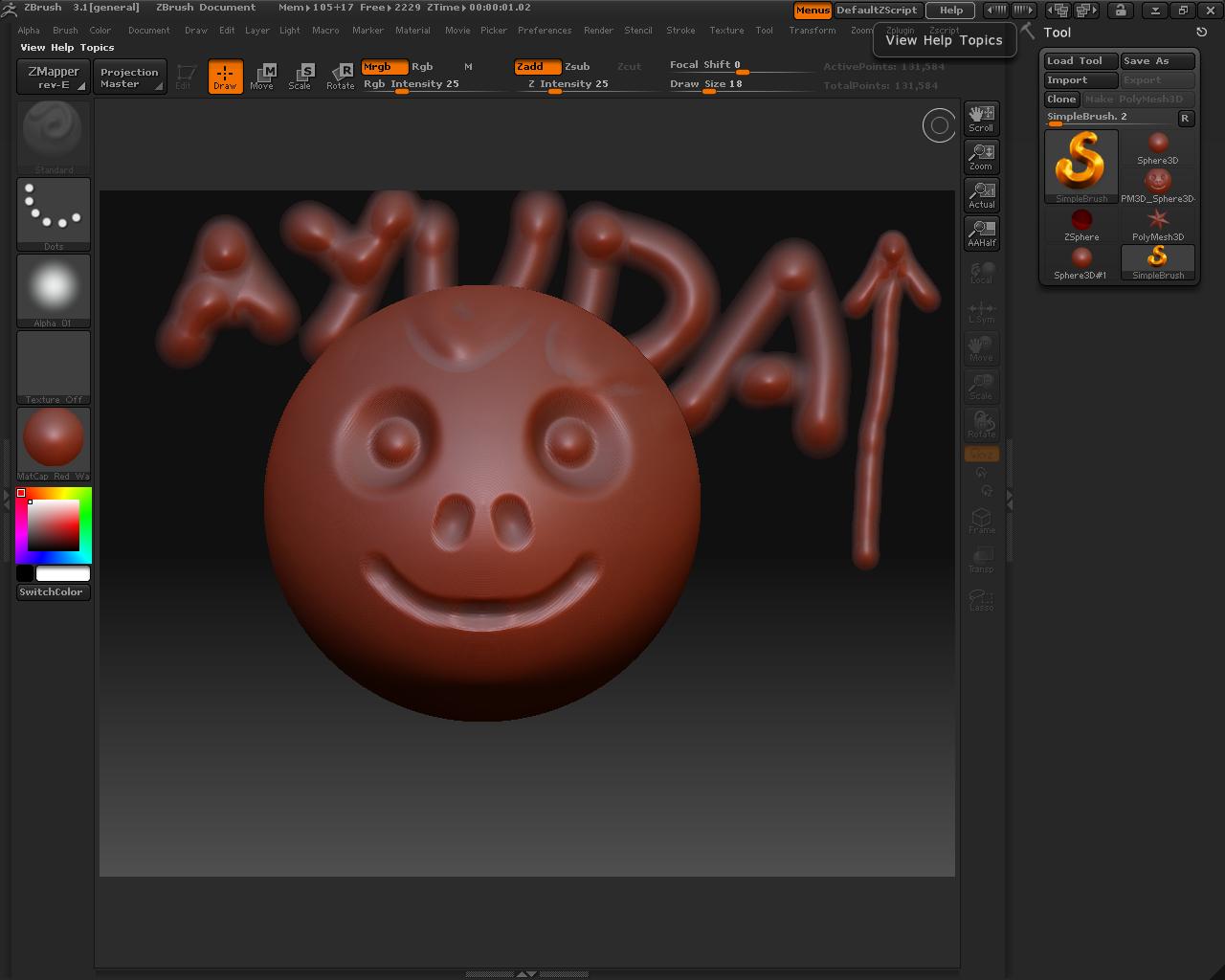Toggle the R button beside SimpleBrush slider
The image size is (1225, 980).
(1185, 119)
